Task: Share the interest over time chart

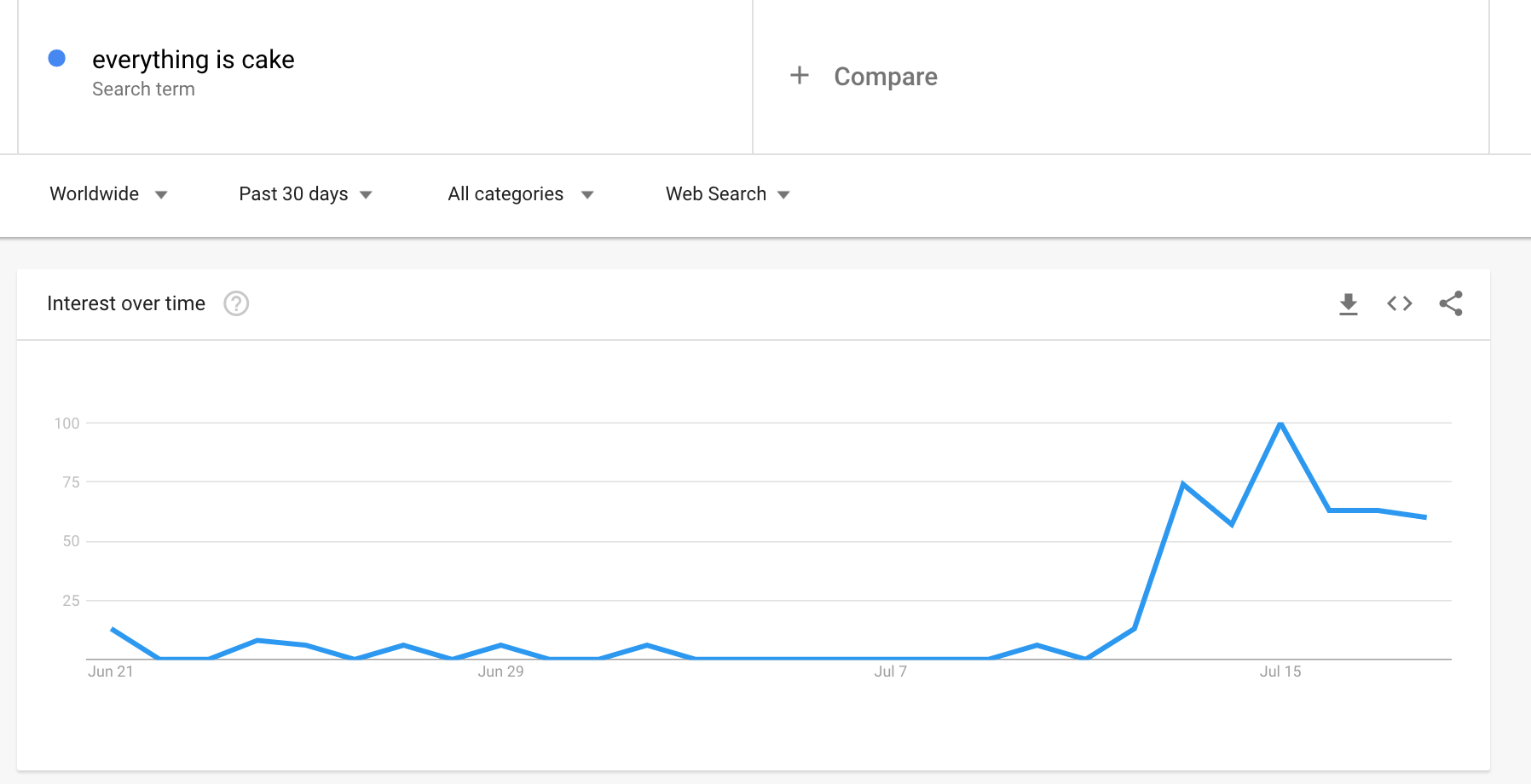Action: pos(1451,303)
